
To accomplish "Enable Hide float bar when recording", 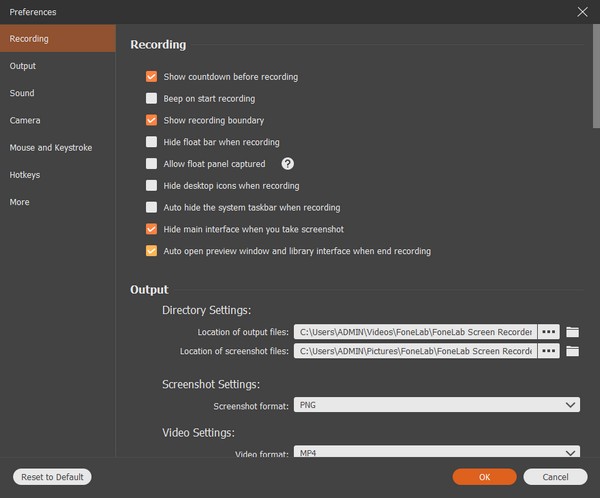I will coord(151,142).
